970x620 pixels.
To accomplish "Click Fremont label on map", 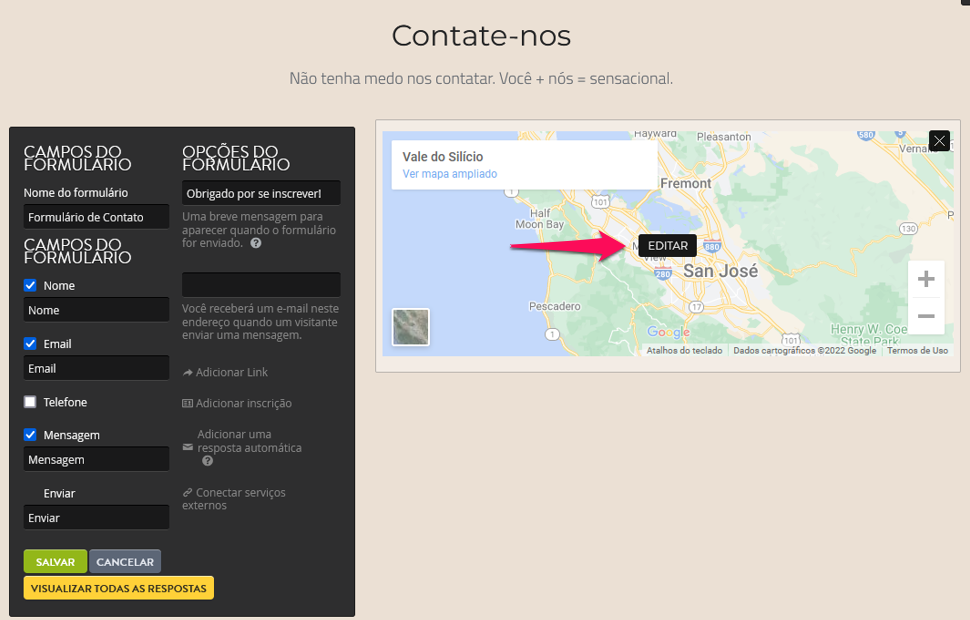I will [685, 183].
